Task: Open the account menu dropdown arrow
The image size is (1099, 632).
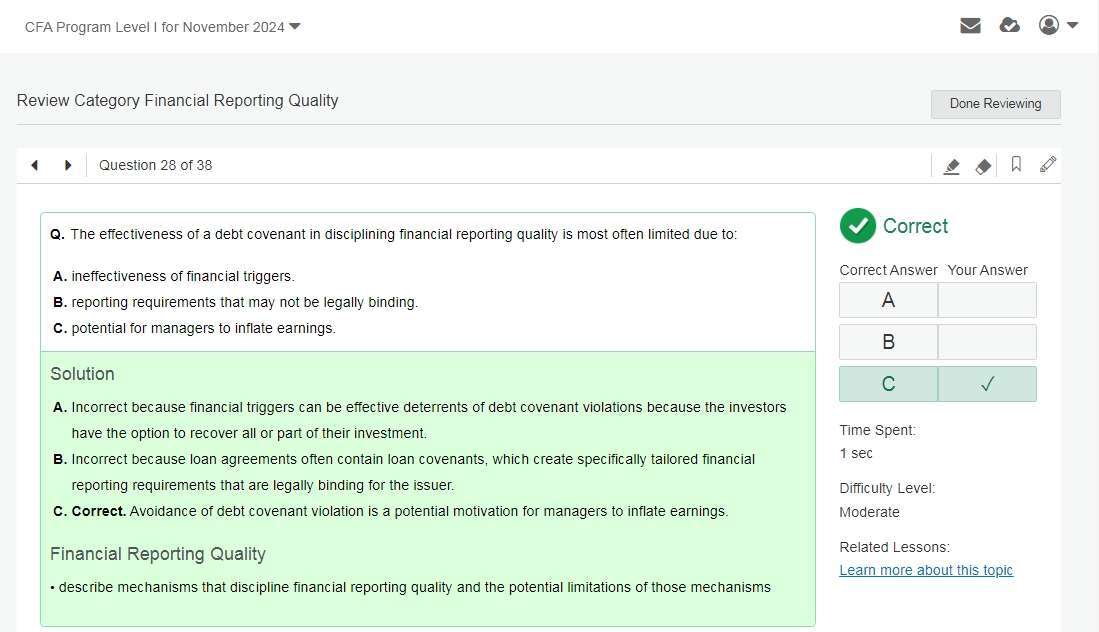Action: tap(1073, 26)
